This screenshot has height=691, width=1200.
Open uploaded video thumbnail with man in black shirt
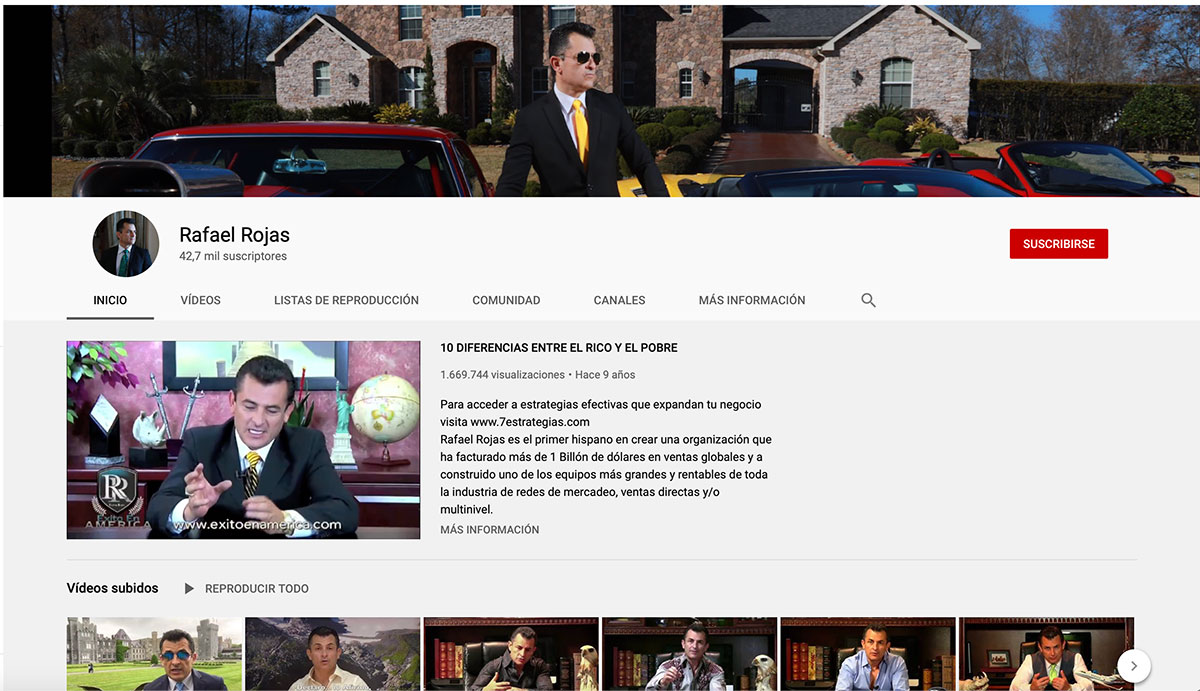click(511, 654)
